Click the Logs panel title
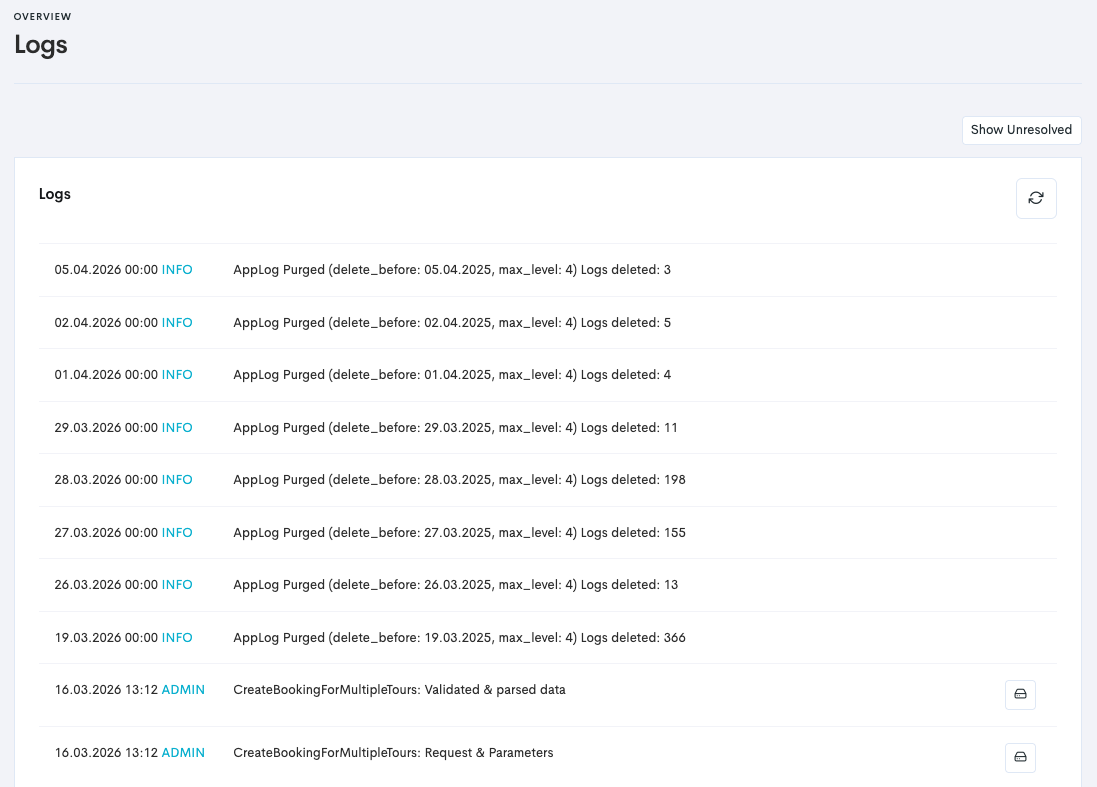This screenshot has width=1097, height=787. tap(55, 194)
